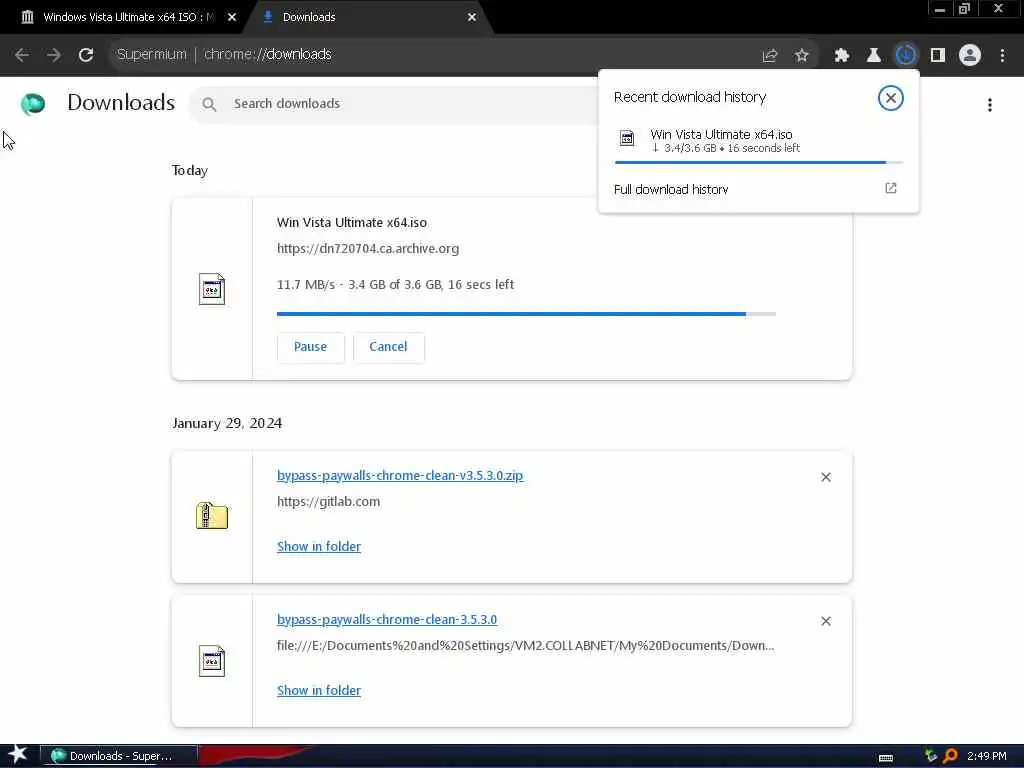Click the ISO file icon in popup

[627, 138]
